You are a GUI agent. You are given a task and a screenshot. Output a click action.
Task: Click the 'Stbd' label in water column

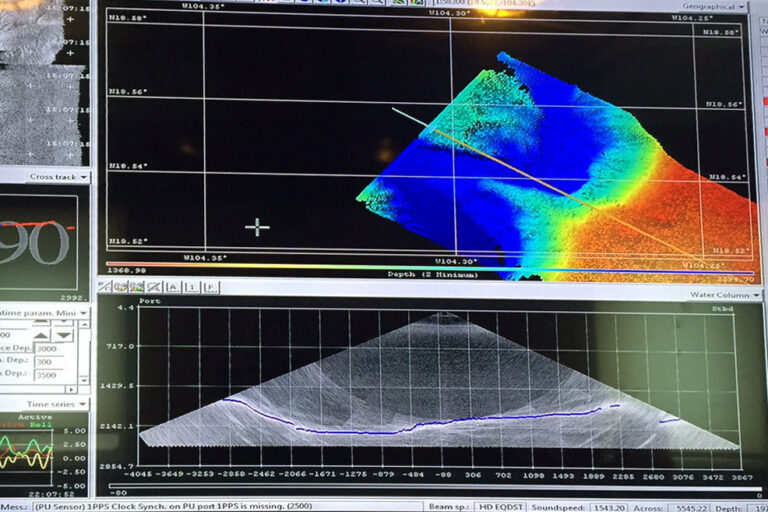point(722,309)
